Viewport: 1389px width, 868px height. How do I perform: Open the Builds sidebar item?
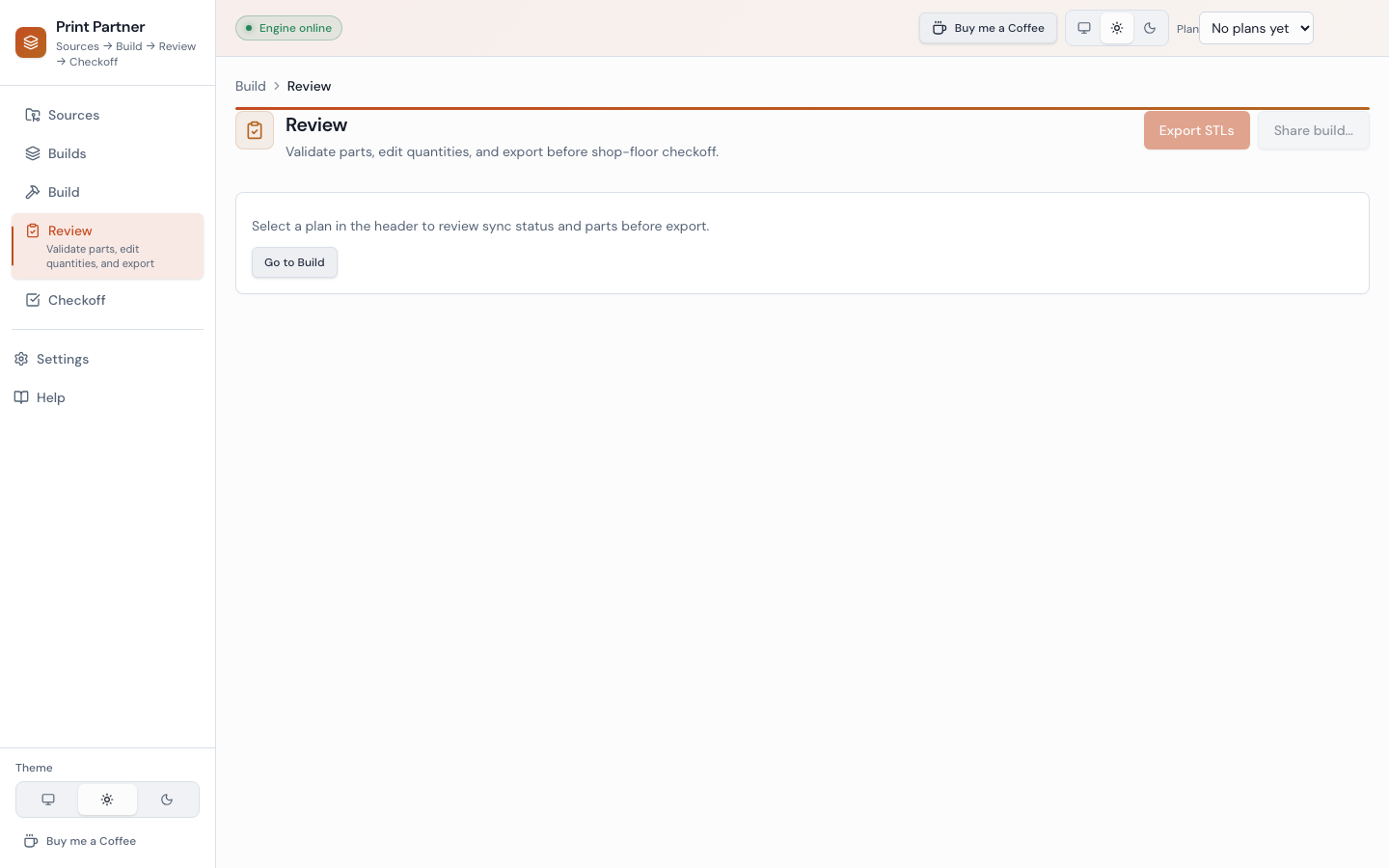pyautogui.click(x=107, y=153)
